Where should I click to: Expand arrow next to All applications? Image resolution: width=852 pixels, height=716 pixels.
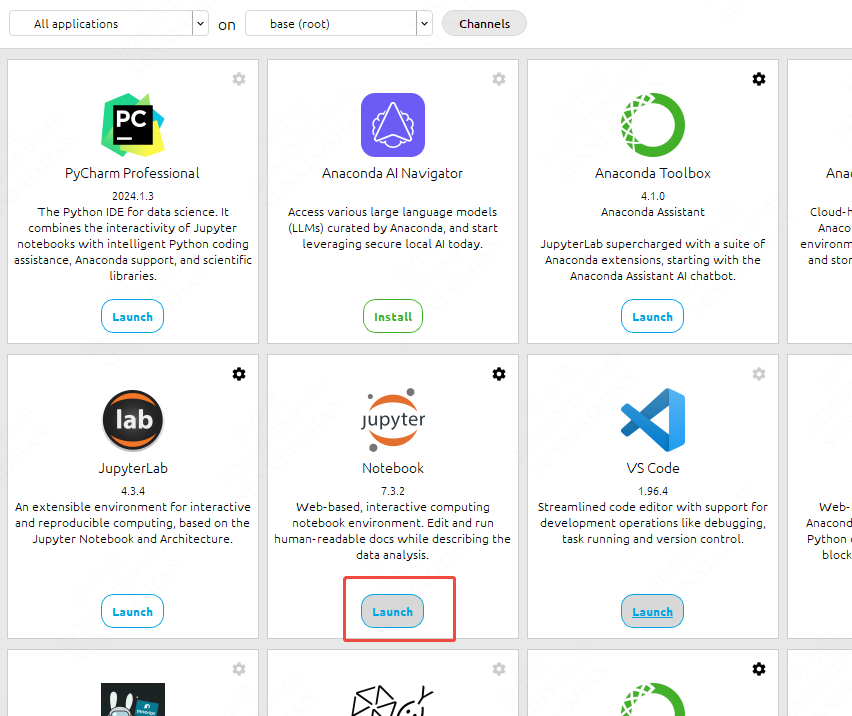(x=201, y=24)
